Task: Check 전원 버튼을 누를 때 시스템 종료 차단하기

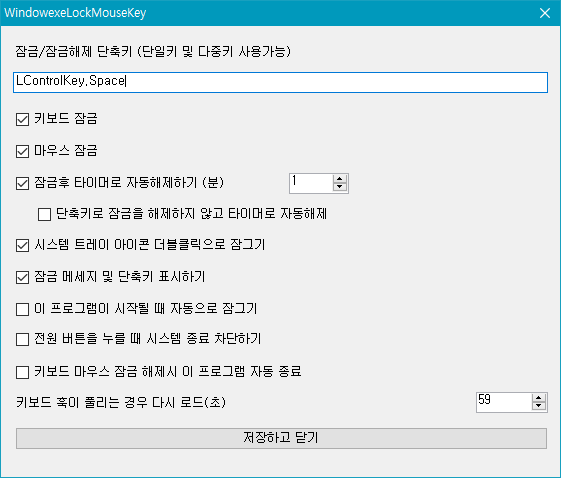Action: tap(23, 340)
